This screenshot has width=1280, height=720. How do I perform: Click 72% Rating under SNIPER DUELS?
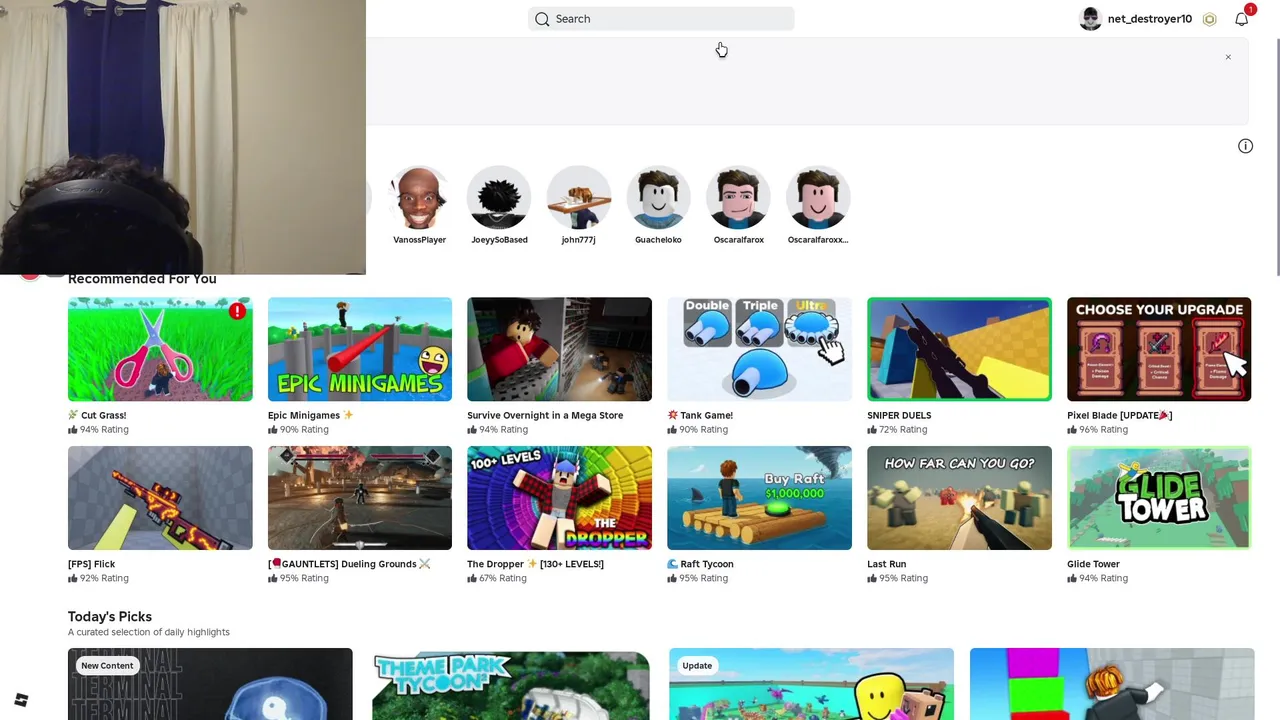[x=899, y=430]
